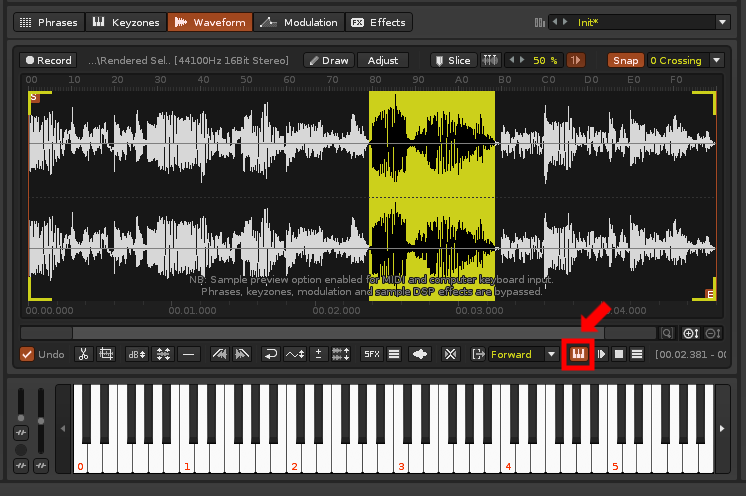Activate the Slice marker tool
The height and width of the screenshot is (496, 746).
coord(453,60)
